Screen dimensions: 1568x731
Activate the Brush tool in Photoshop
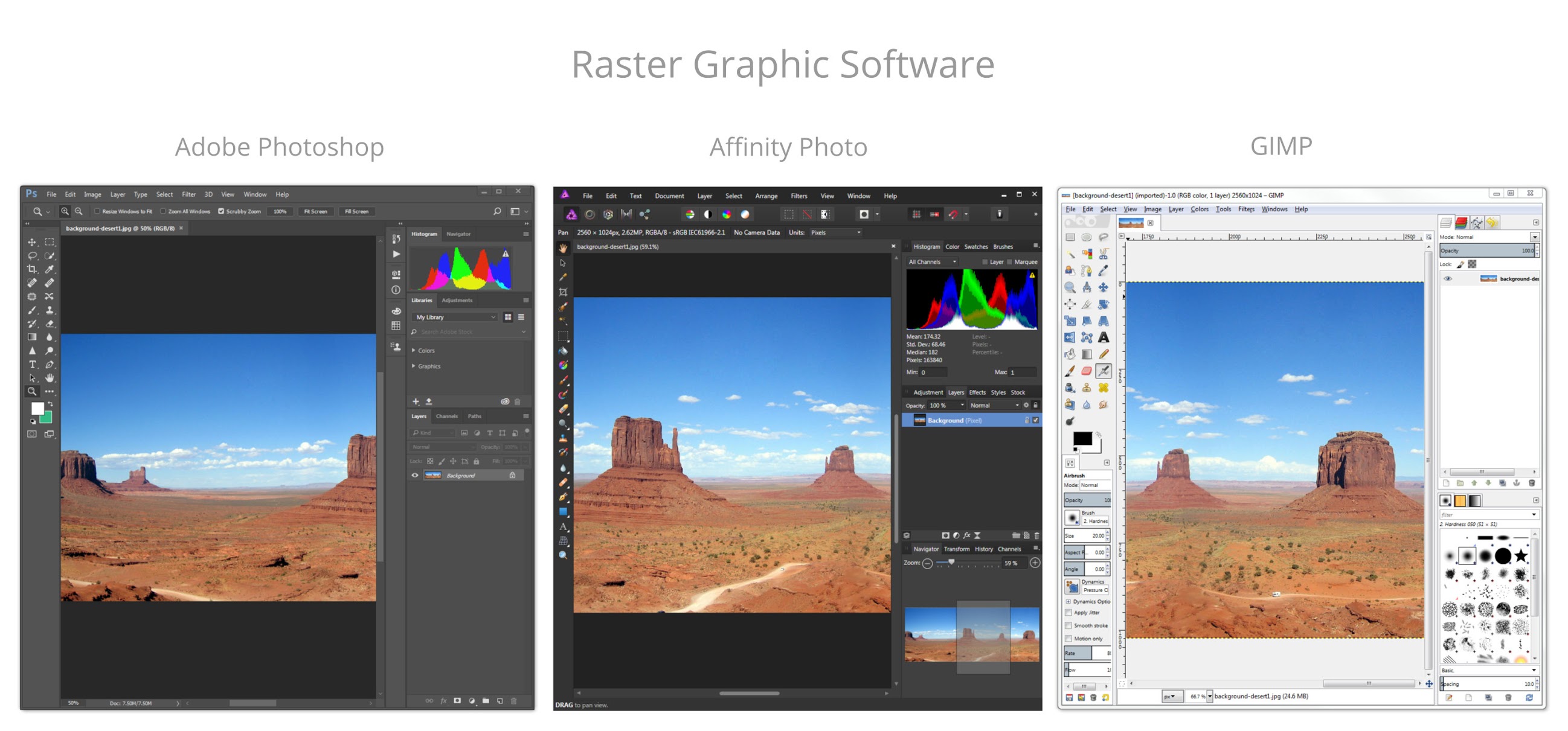tap(31, 310)
